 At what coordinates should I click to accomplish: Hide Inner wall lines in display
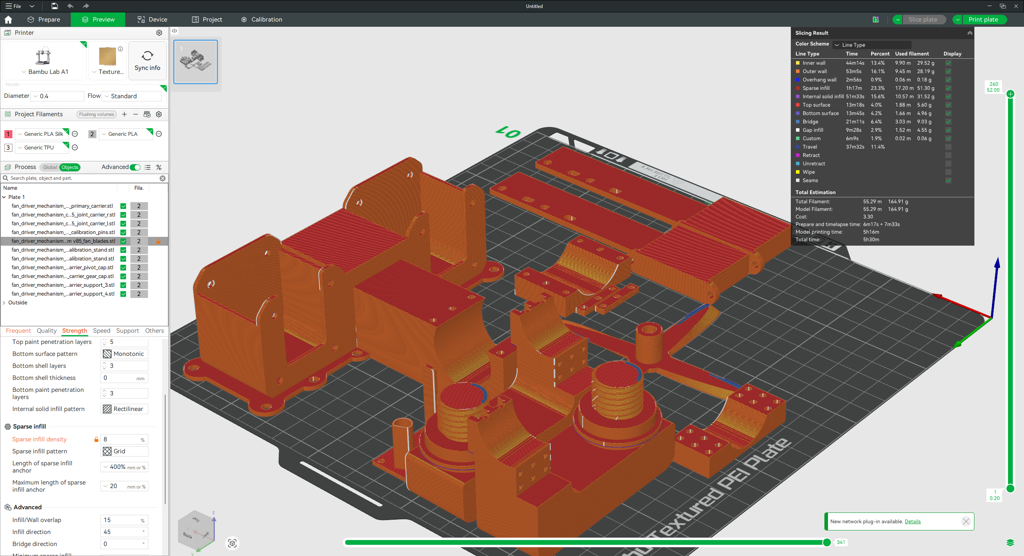click(948, 63)
